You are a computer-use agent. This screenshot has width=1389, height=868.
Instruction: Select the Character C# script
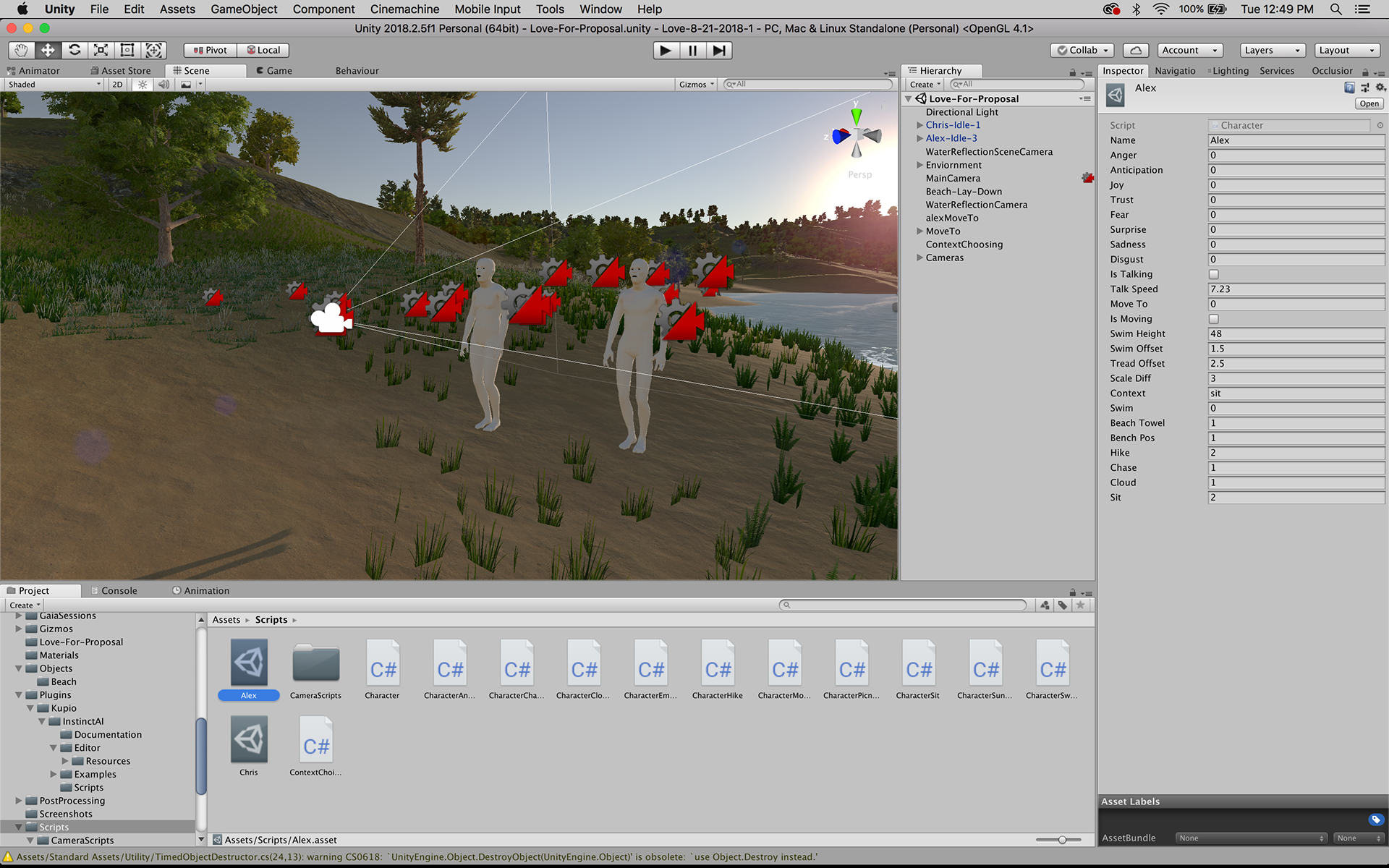coord(382,663)
